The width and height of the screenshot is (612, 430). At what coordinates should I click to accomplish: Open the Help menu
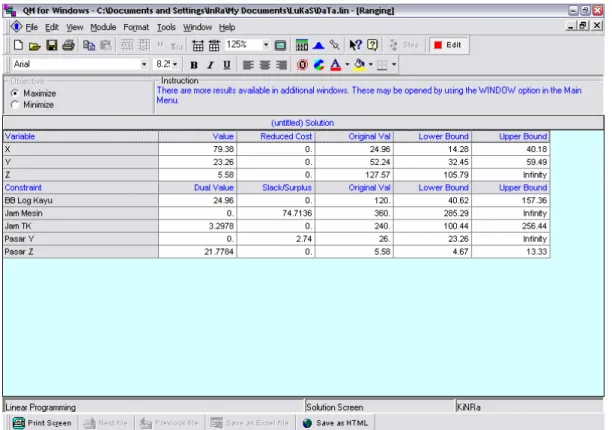[227, 27]
